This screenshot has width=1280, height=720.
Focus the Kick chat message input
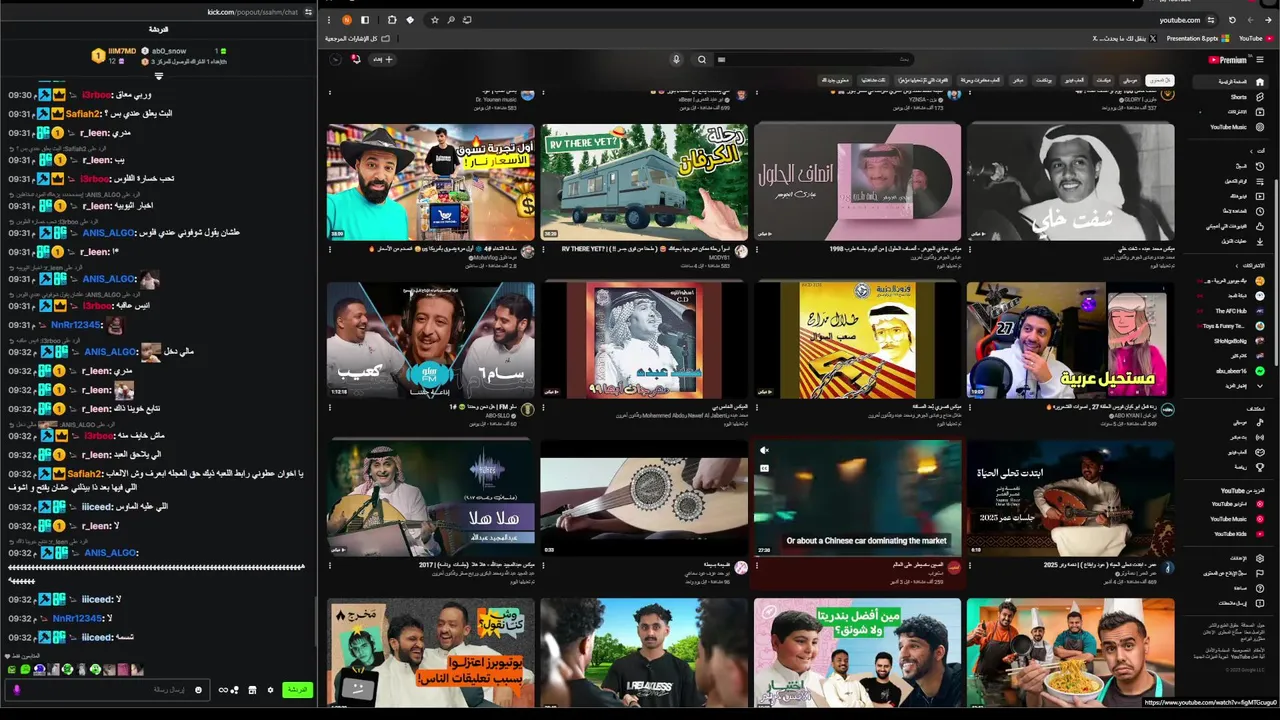pyautogui.click(x=108, y=690)
